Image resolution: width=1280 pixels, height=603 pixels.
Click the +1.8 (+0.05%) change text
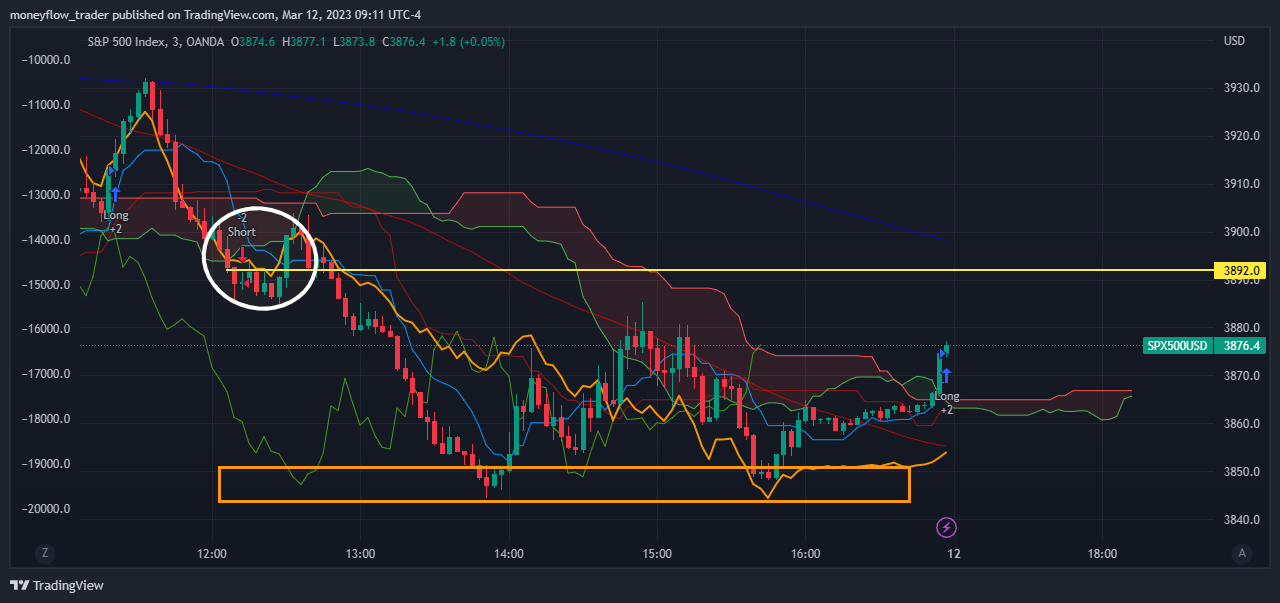pyautogui.click(x=469, y=42)
